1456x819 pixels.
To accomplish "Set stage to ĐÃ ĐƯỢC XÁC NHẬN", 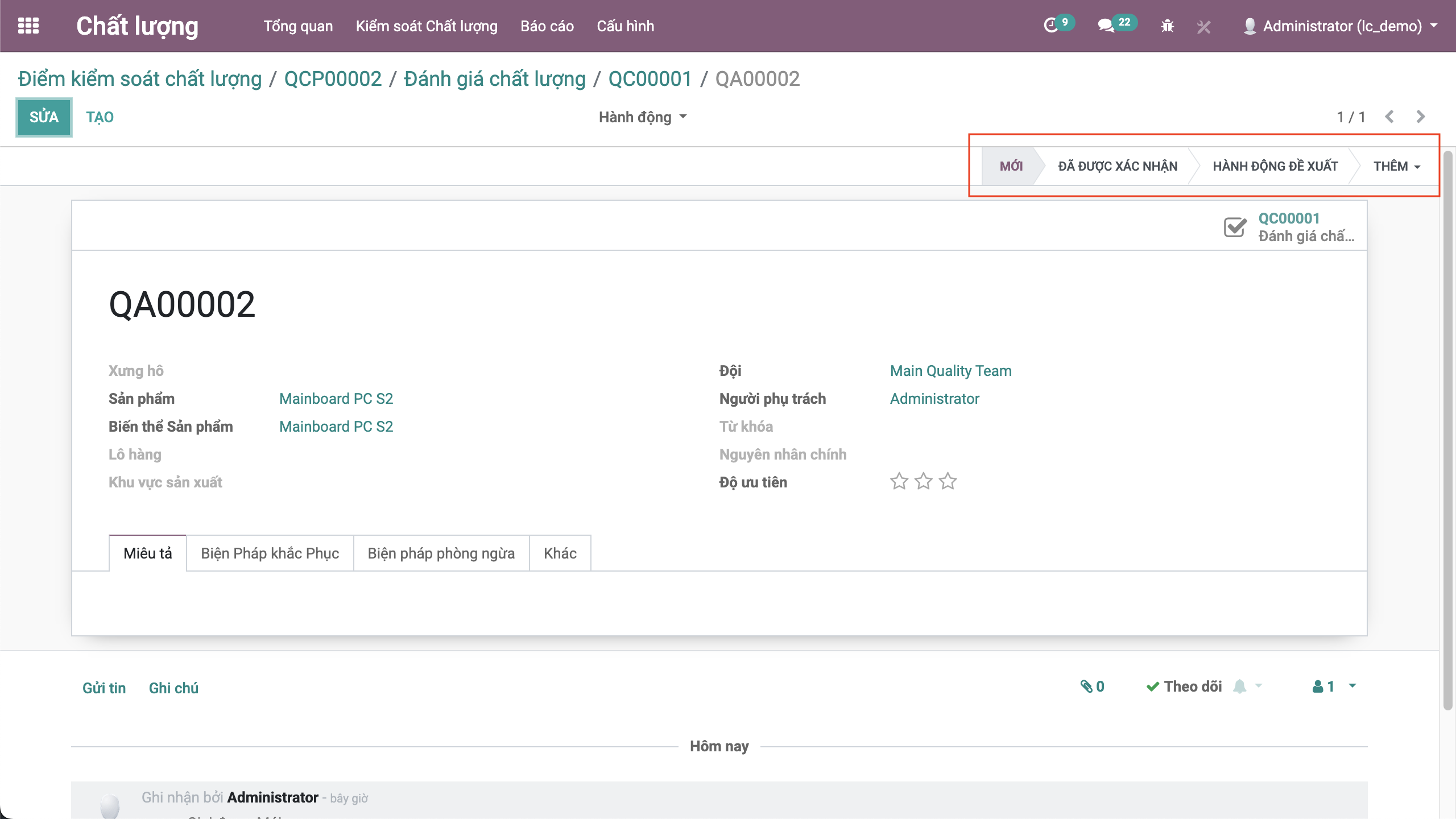I will [x=1117, y=166].
